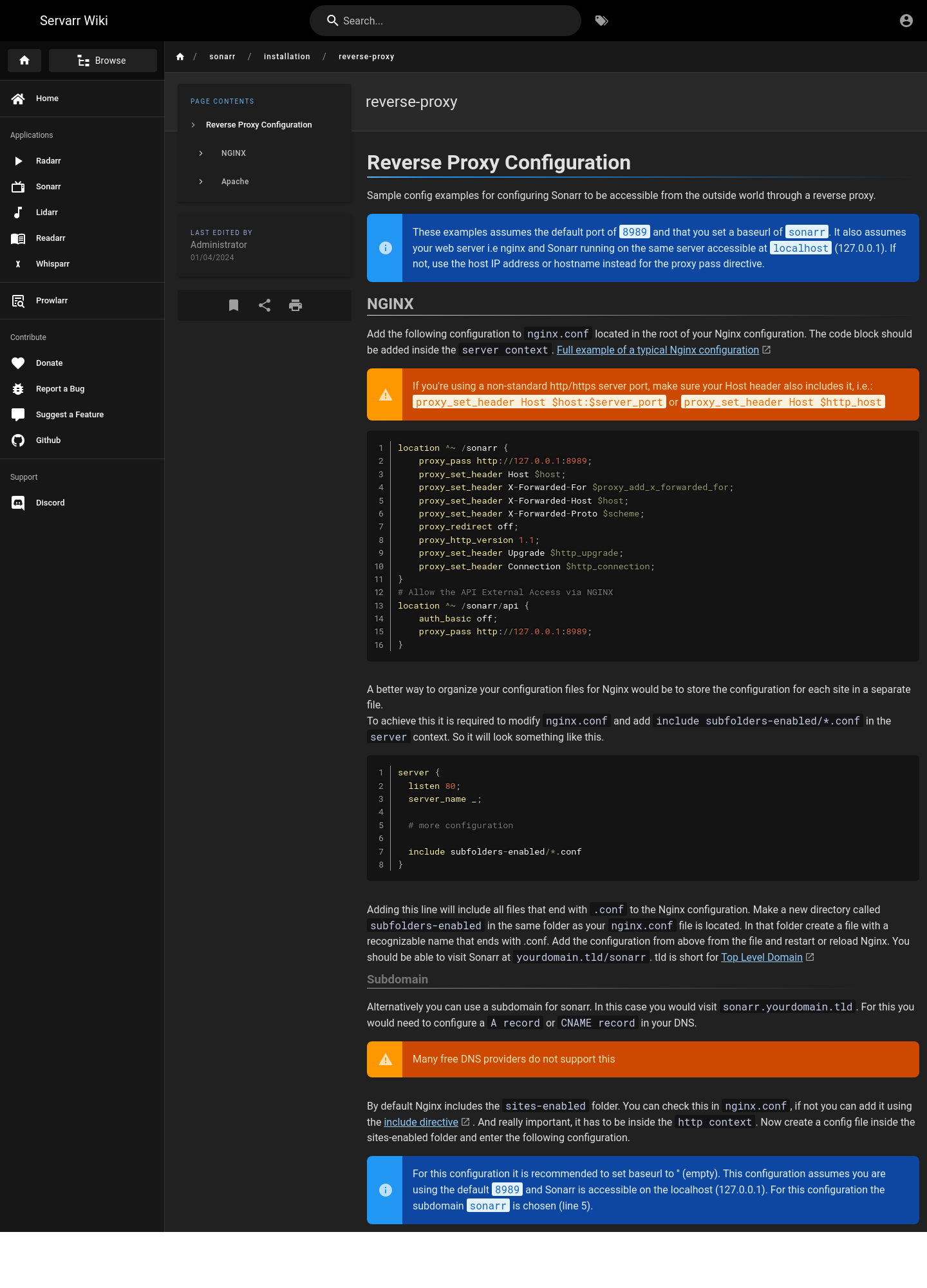Expand chevron beside NGINX entry
The height and width of the screenshot is (1288, 927).
click(x=201, y=153)
